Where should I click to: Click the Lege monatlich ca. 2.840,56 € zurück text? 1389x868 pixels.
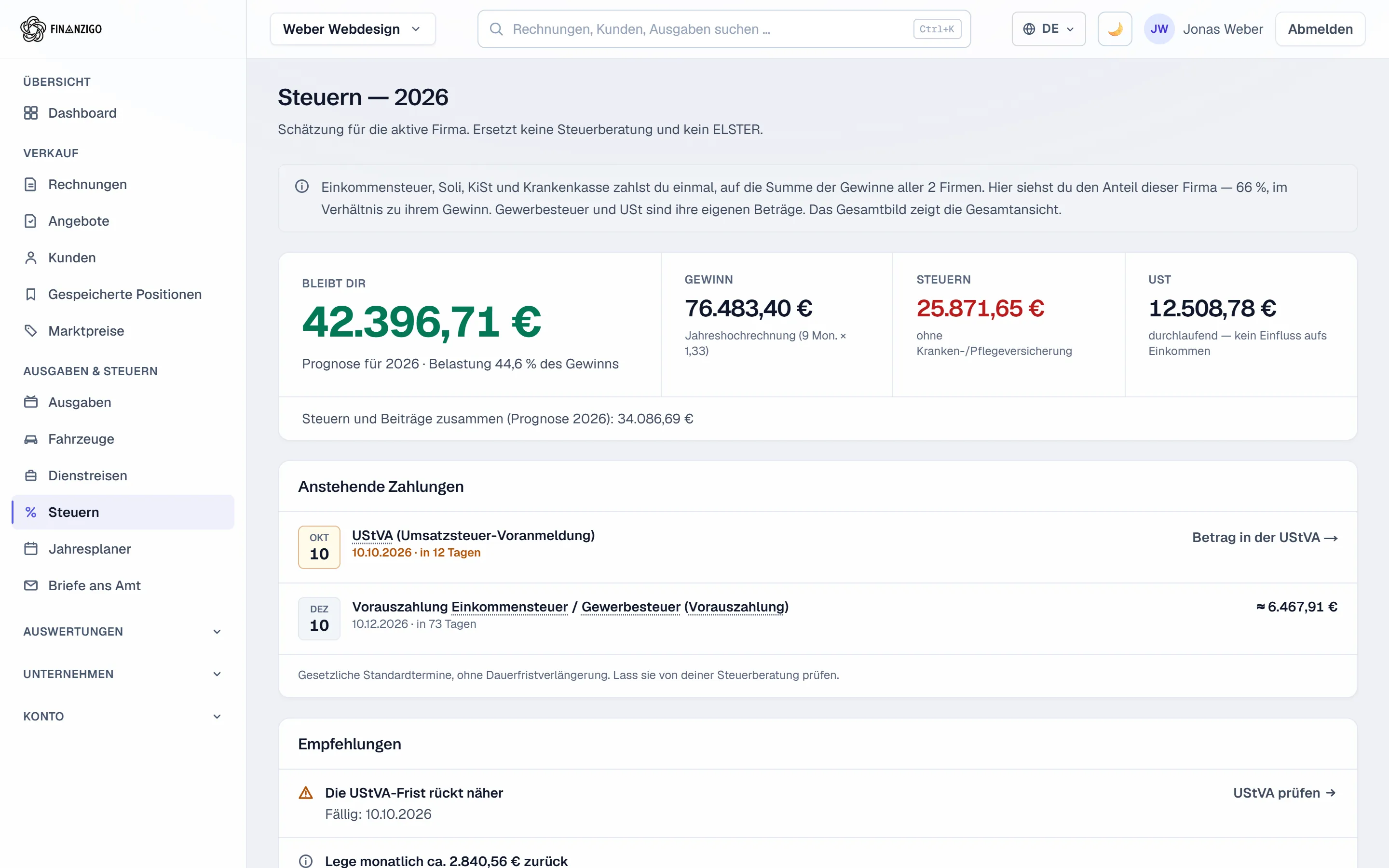click(x=446, y=861)
